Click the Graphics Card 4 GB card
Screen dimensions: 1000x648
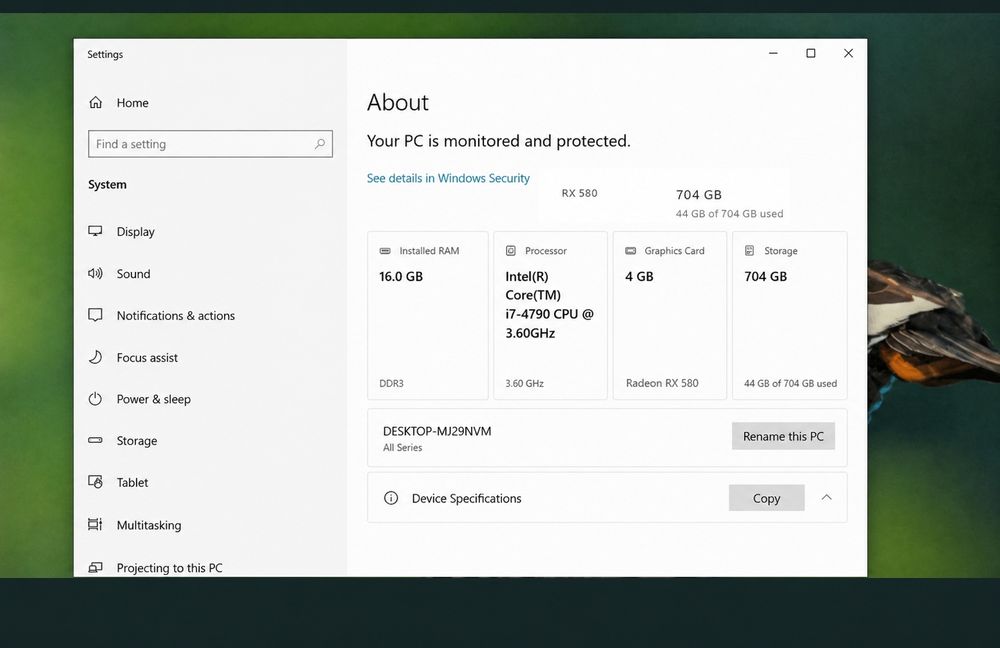coord(670,316)
